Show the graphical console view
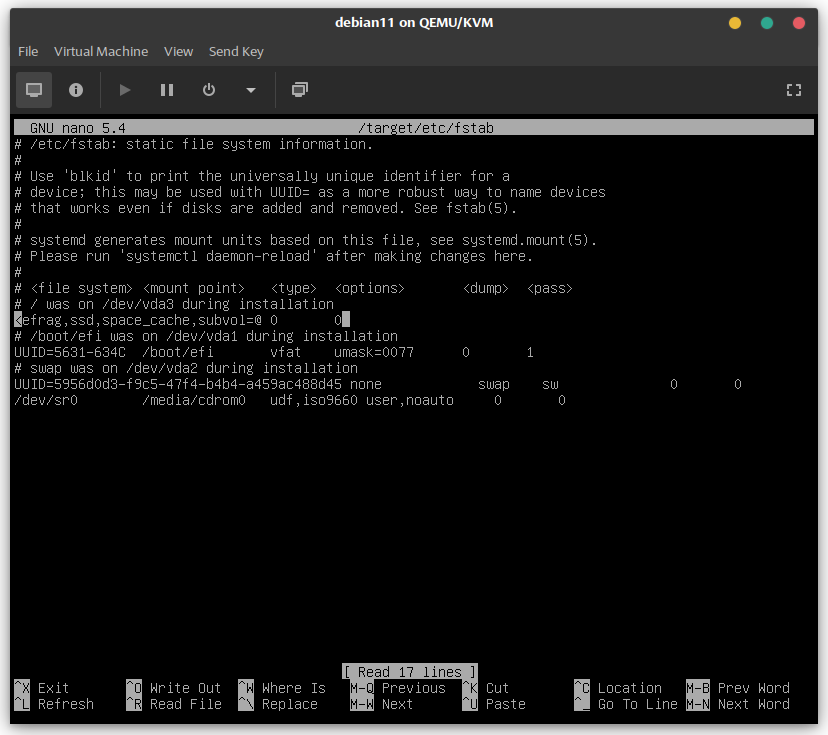 (34, 90)
